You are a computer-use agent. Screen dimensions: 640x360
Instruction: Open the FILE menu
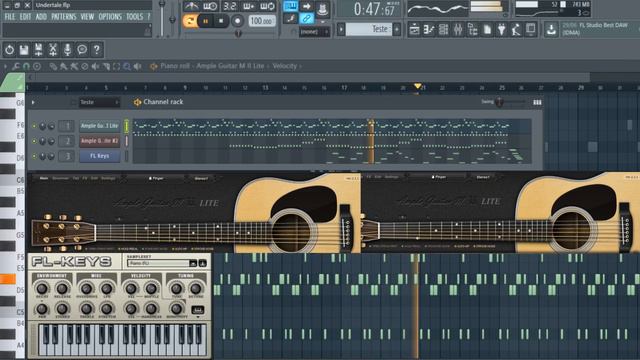9,17
